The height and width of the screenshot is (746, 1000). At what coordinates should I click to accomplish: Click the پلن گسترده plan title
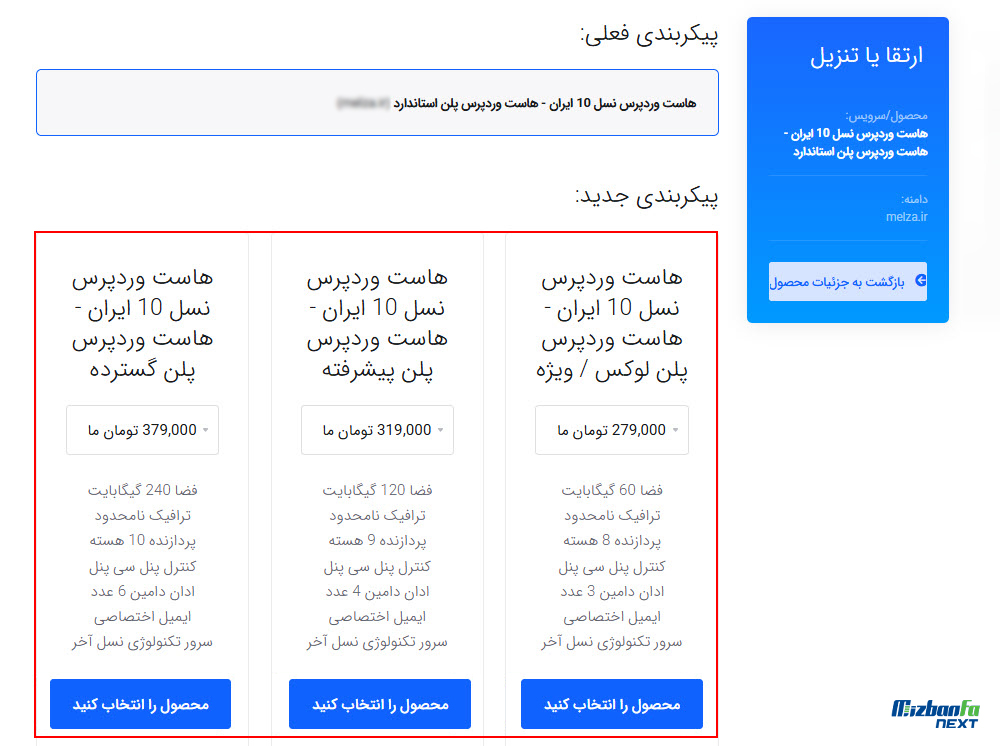coord(142,324)
